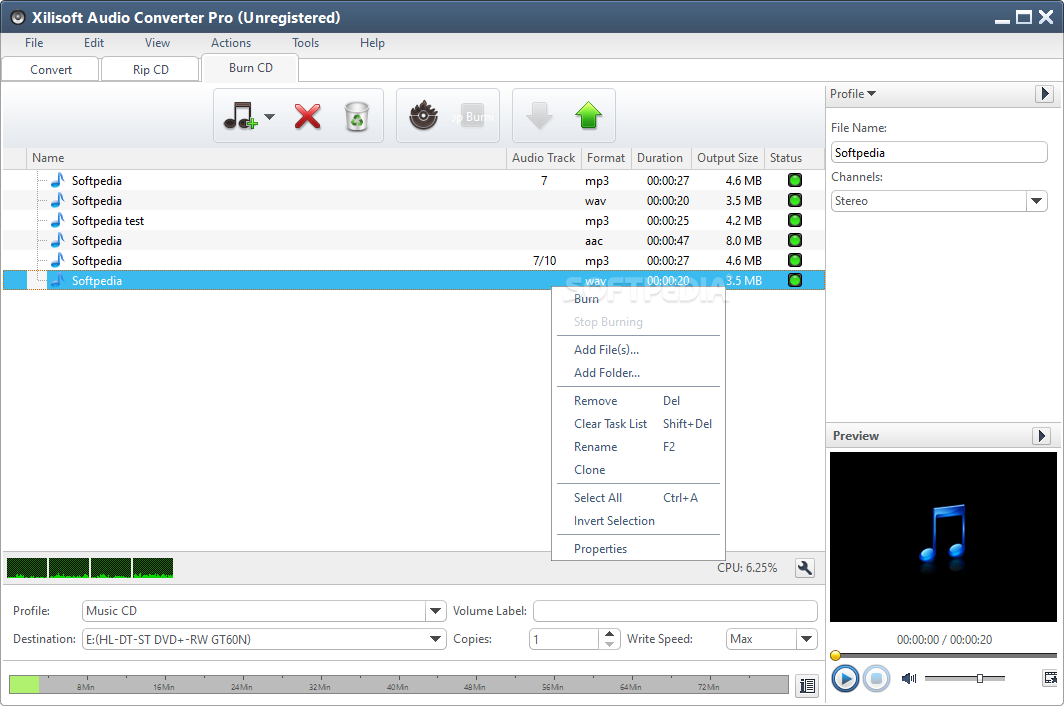Click the Copies number field

coord(564,639)
